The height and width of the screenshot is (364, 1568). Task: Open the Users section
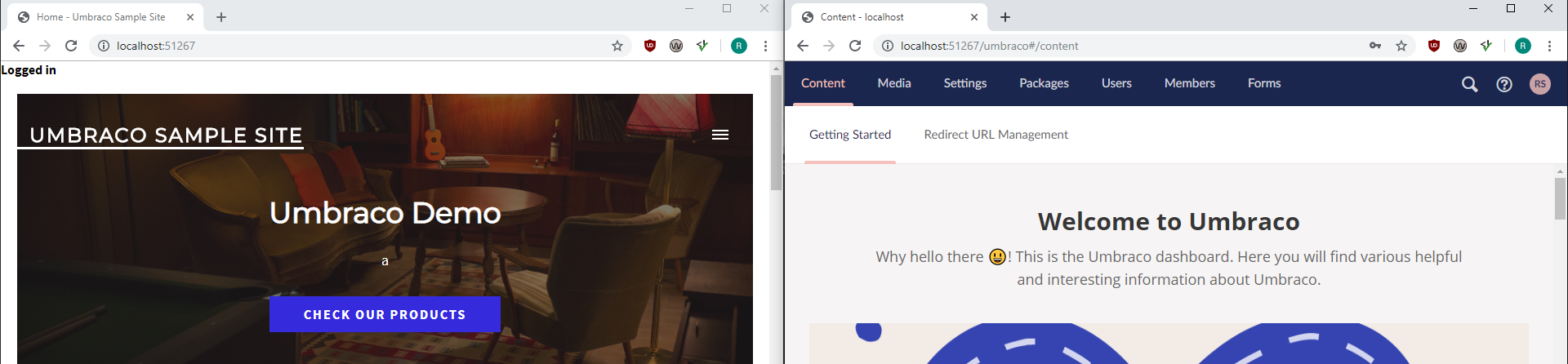tap(1116, 83)
